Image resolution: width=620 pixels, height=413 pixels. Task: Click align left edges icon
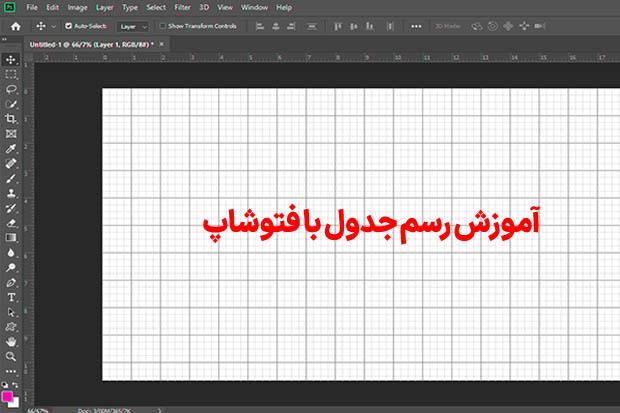point(260,26)
